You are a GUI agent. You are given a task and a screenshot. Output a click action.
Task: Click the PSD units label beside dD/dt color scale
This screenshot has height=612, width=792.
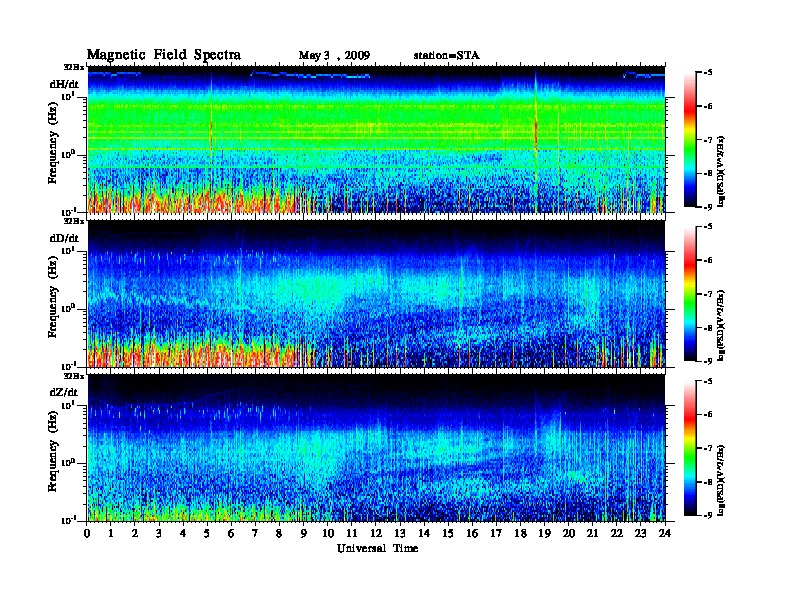tap(721, 325)
